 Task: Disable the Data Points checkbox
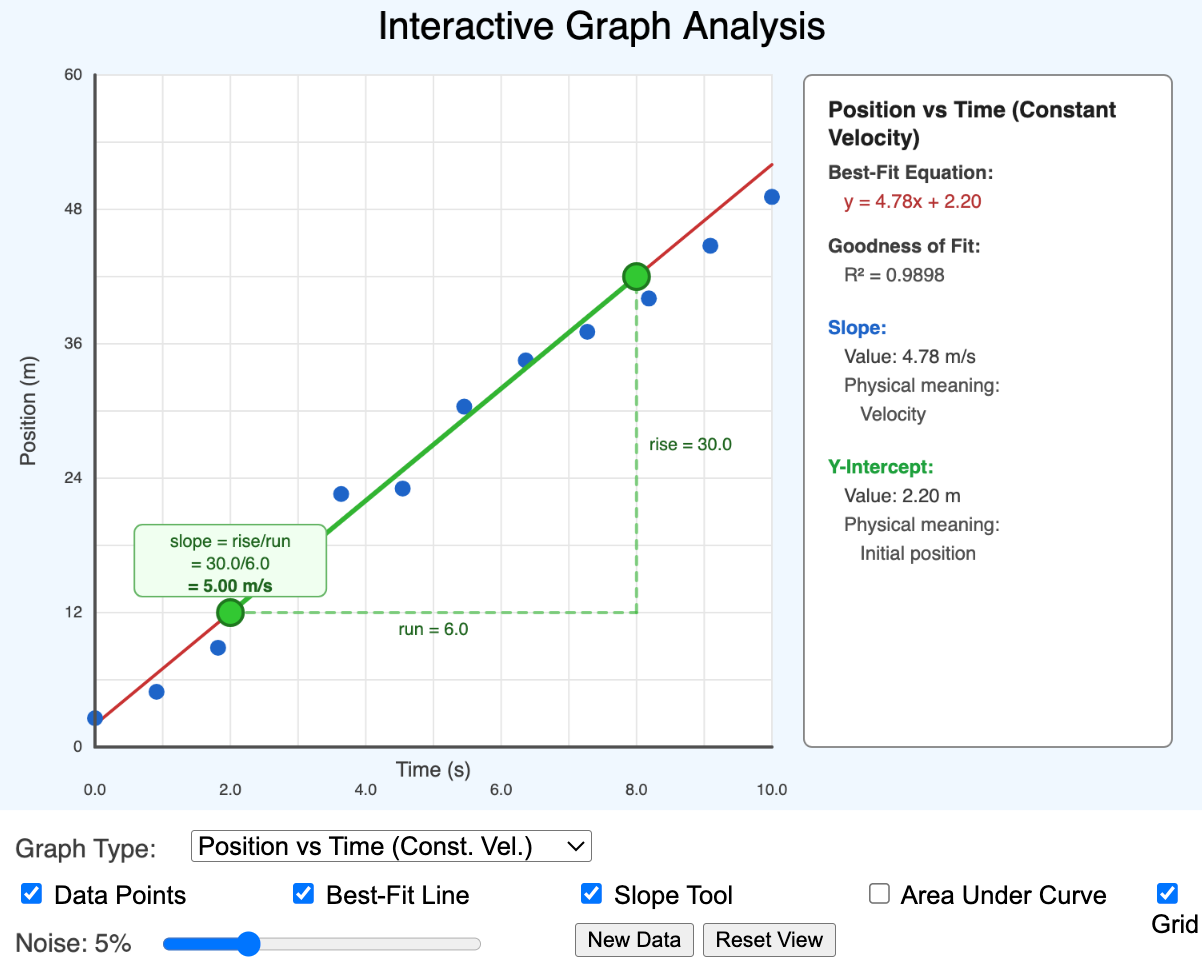tap(31, 894)
